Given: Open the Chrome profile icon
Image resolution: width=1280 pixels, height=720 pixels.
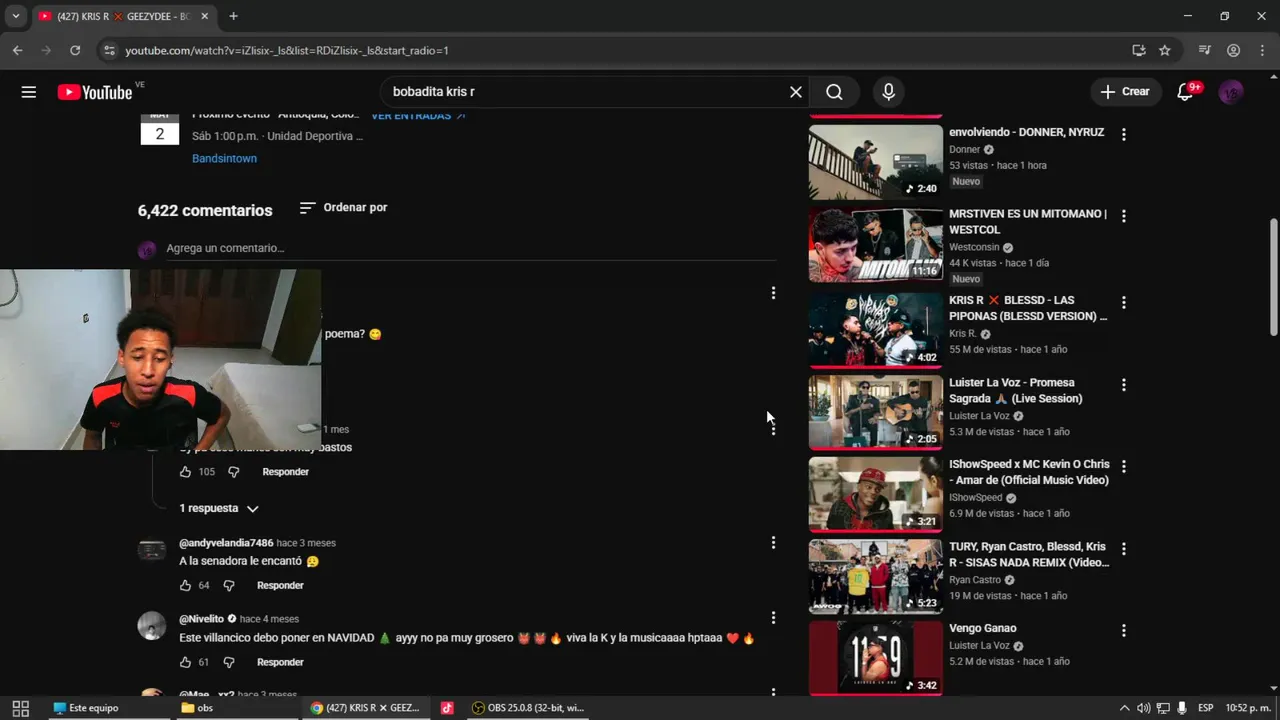Looking at the screenshot, I should click(1233, 50).
